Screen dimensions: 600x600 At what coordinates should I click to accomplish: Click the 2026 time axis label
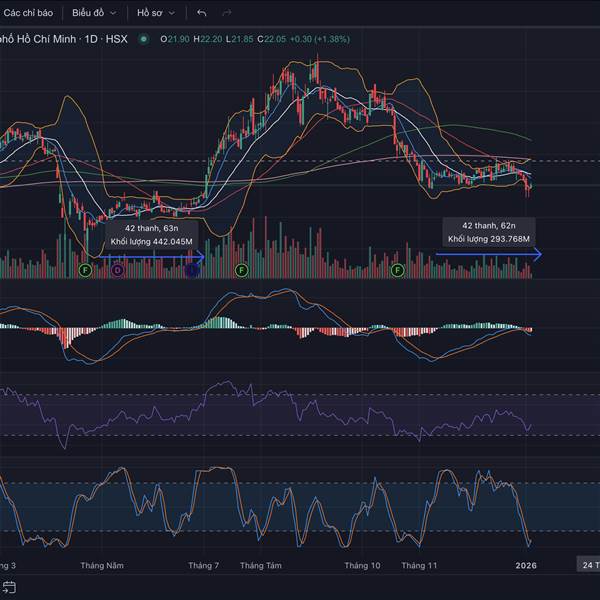coord(526,565)
